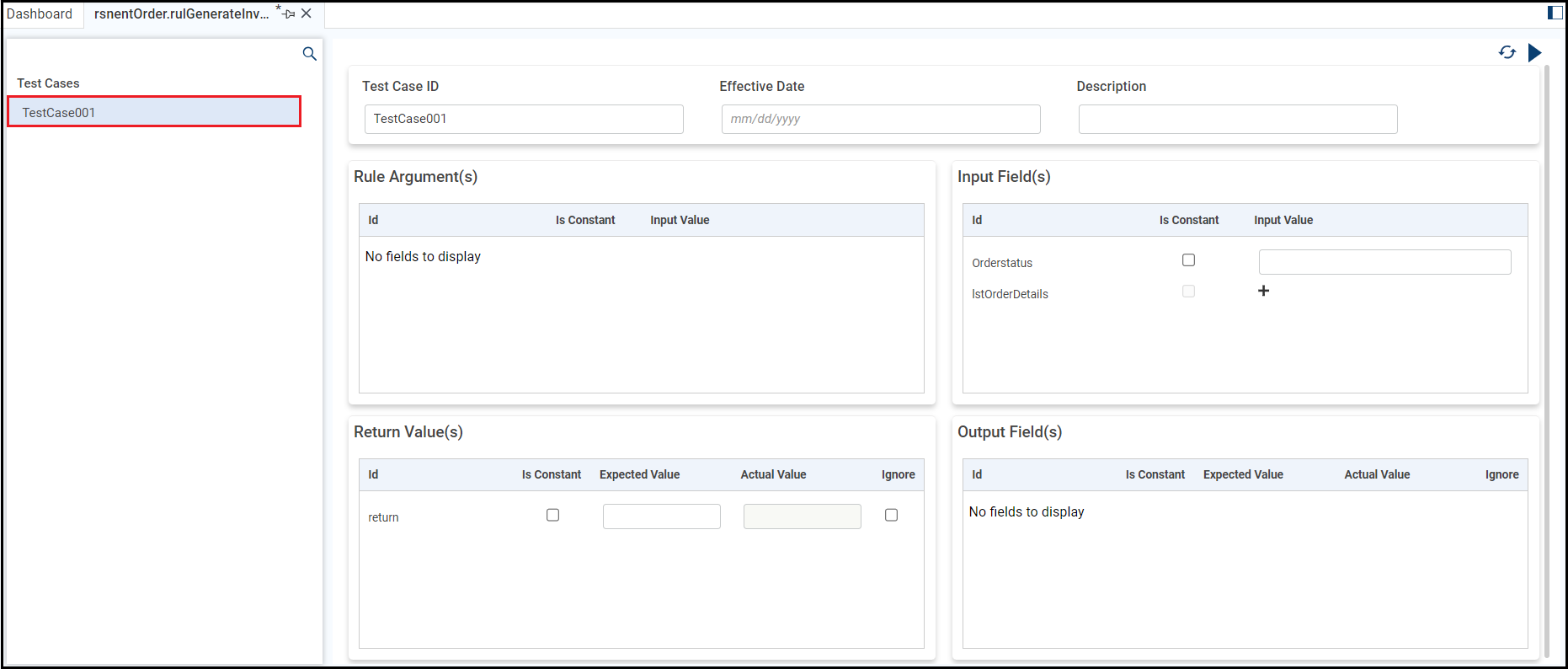Click the return Expected Value field
This screenshot has width=1568, height=669.
[661, 516]
